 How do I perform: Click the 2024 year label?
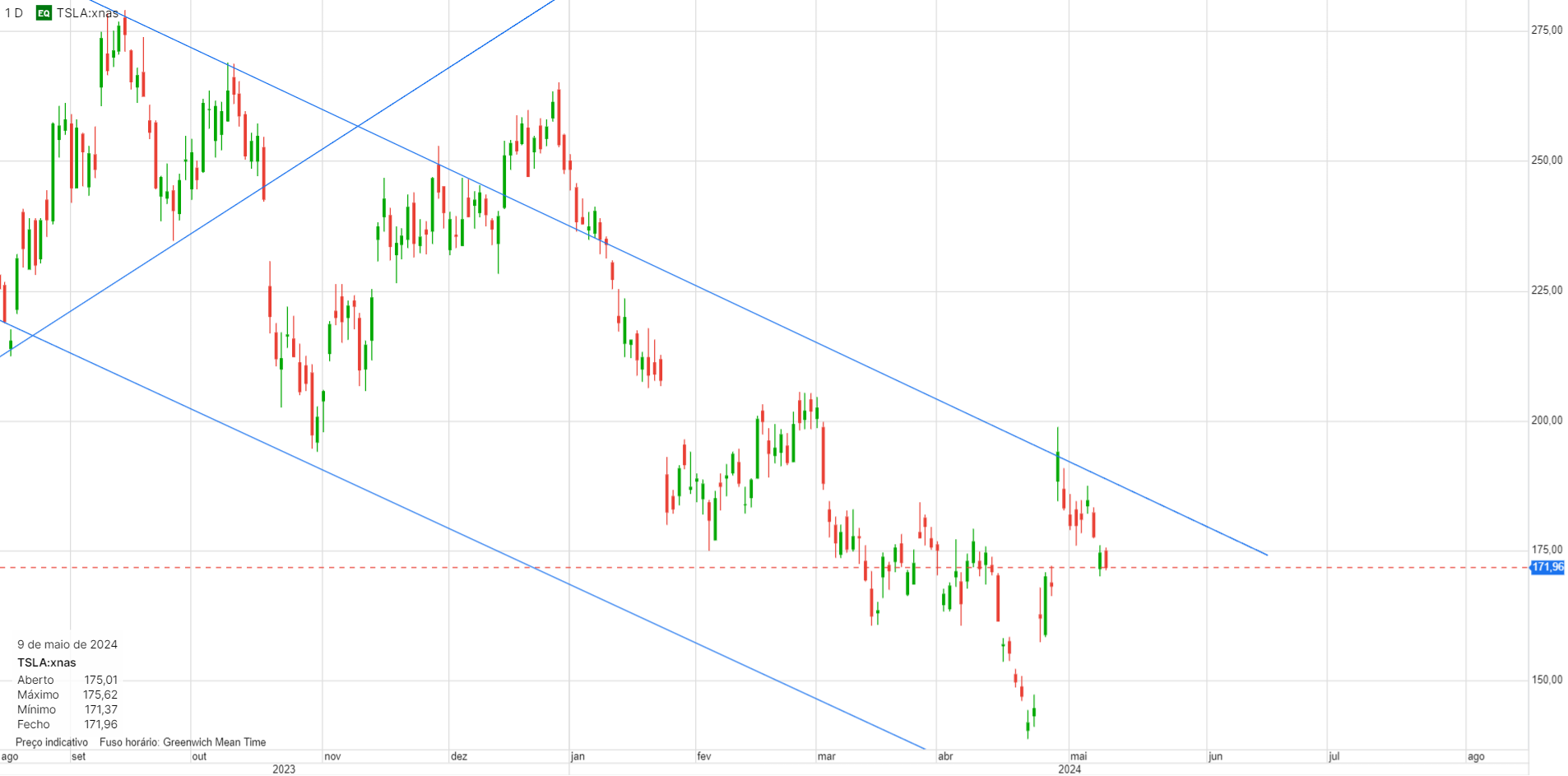coord(1069,769)
